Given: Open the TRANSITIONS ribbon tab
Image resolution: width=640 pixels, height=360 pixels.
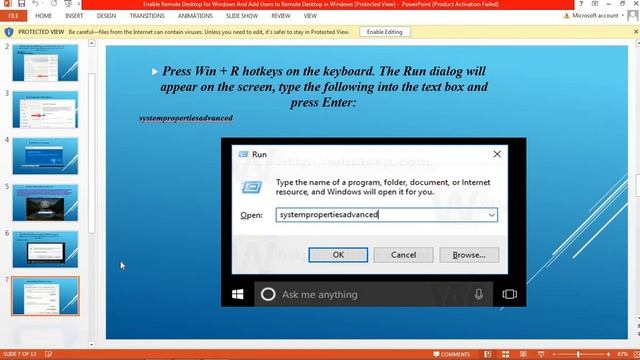Looking at the screenshot, I should (147, 16).
